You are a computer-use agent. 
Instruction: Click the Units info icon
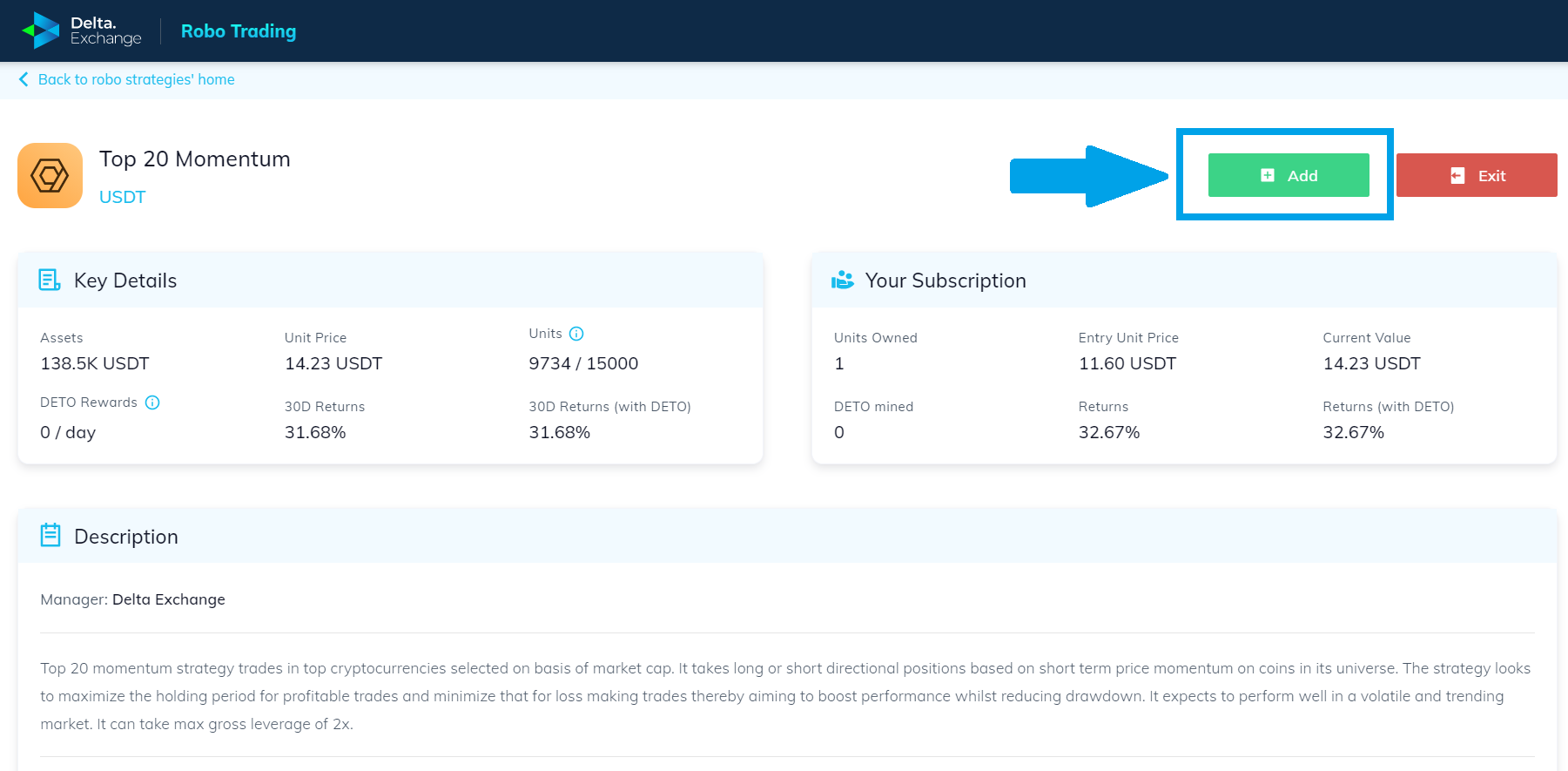(x=576, y=334)
